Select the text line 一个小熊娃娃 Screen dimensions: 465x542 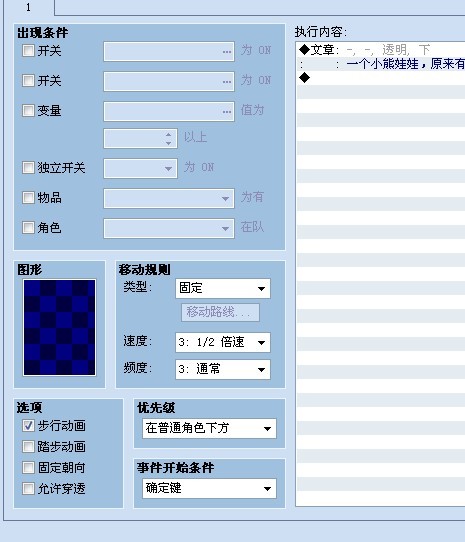coord(381,64)
